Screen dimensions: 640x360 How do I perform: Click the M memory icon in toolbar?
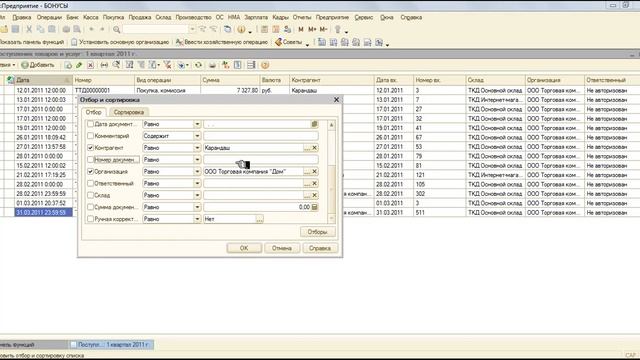click(x=301, y=29)
